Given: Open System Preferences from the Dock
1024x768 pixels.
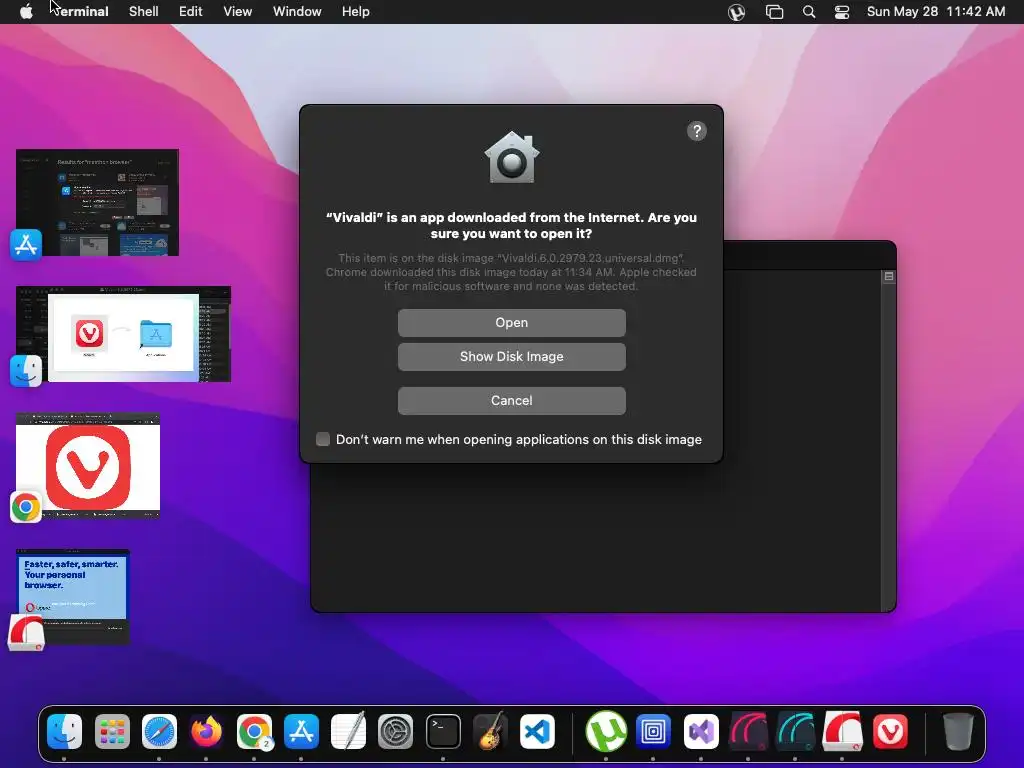Looking at the screenshot, I should [x=396, y=731].
